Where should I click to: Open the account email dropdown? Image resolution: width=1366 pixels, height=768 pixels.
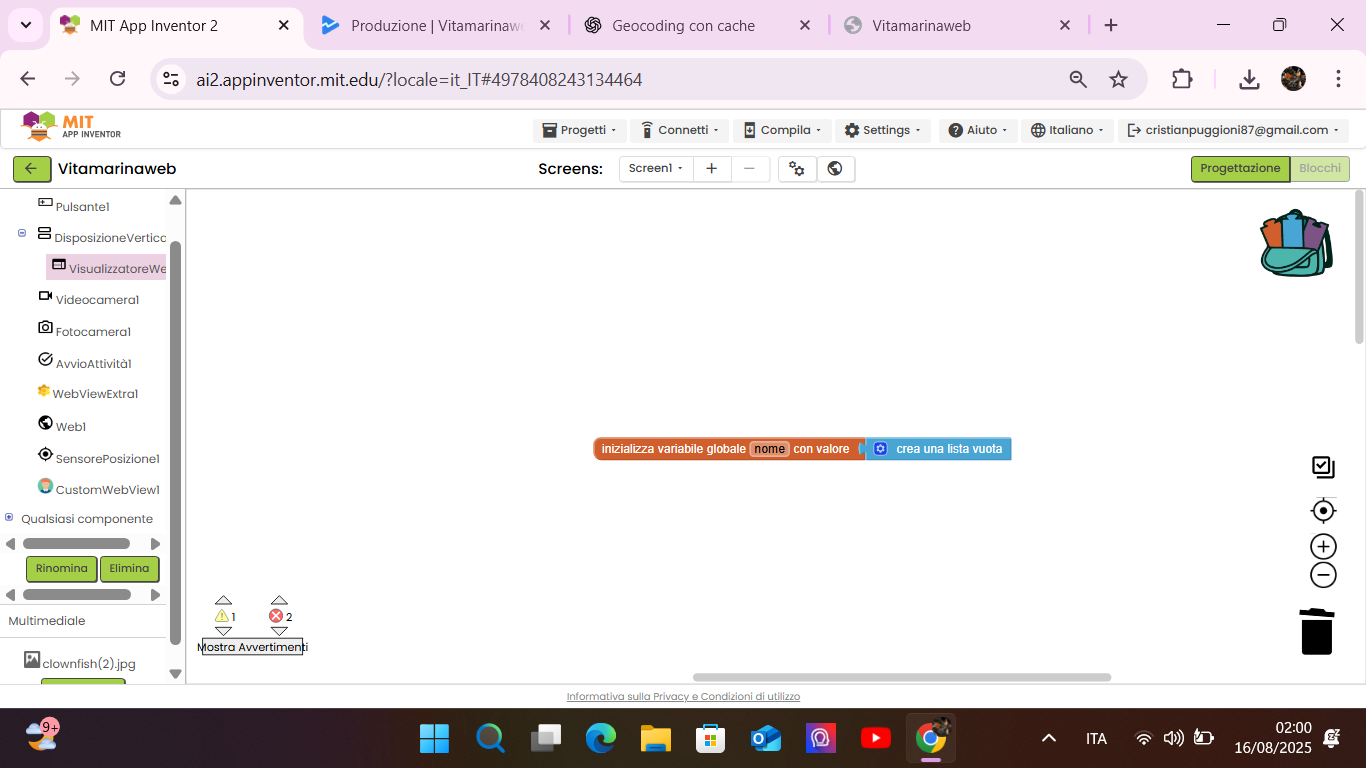1234,131
